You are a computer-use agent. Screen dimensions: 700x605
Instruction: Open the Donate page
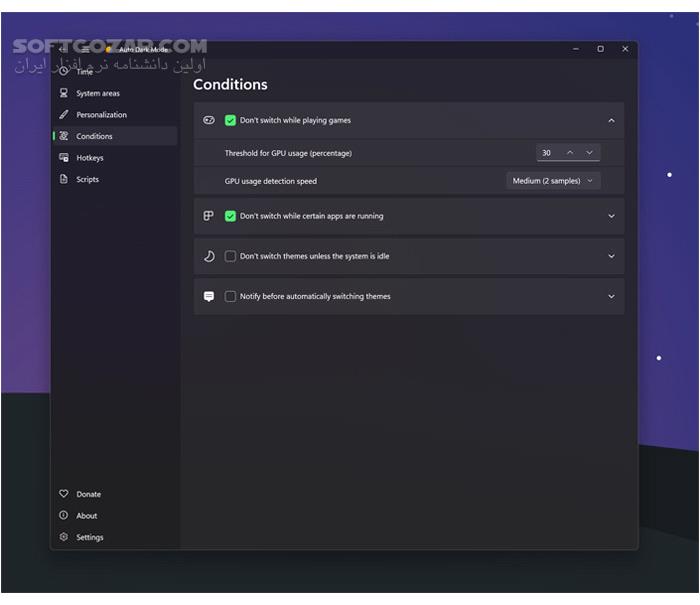click(x=115, y=493)
